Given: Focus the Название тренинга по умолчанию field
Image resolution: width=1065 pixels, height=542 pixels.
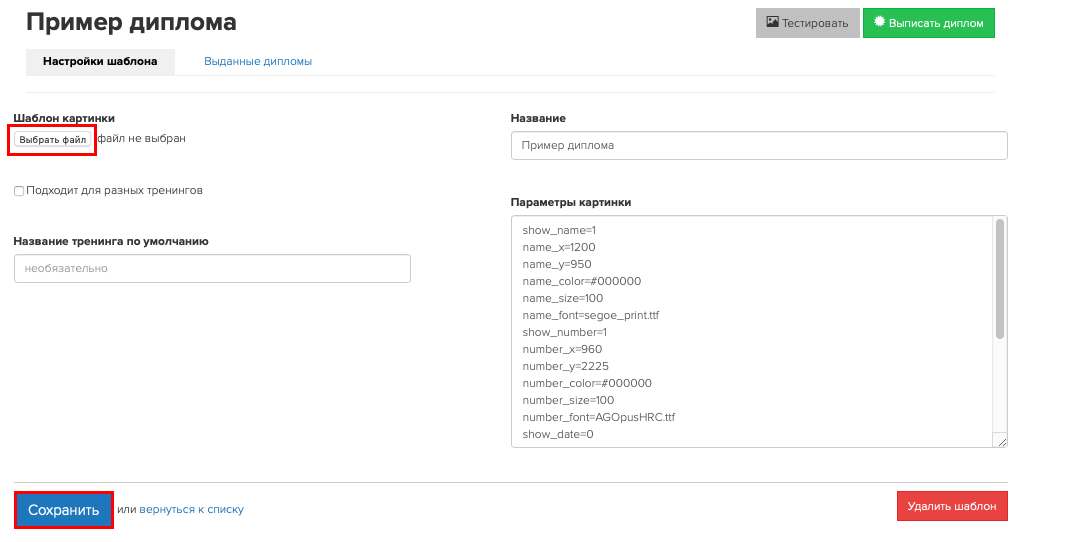Looking at the screenshot, I should coord(212,268).
